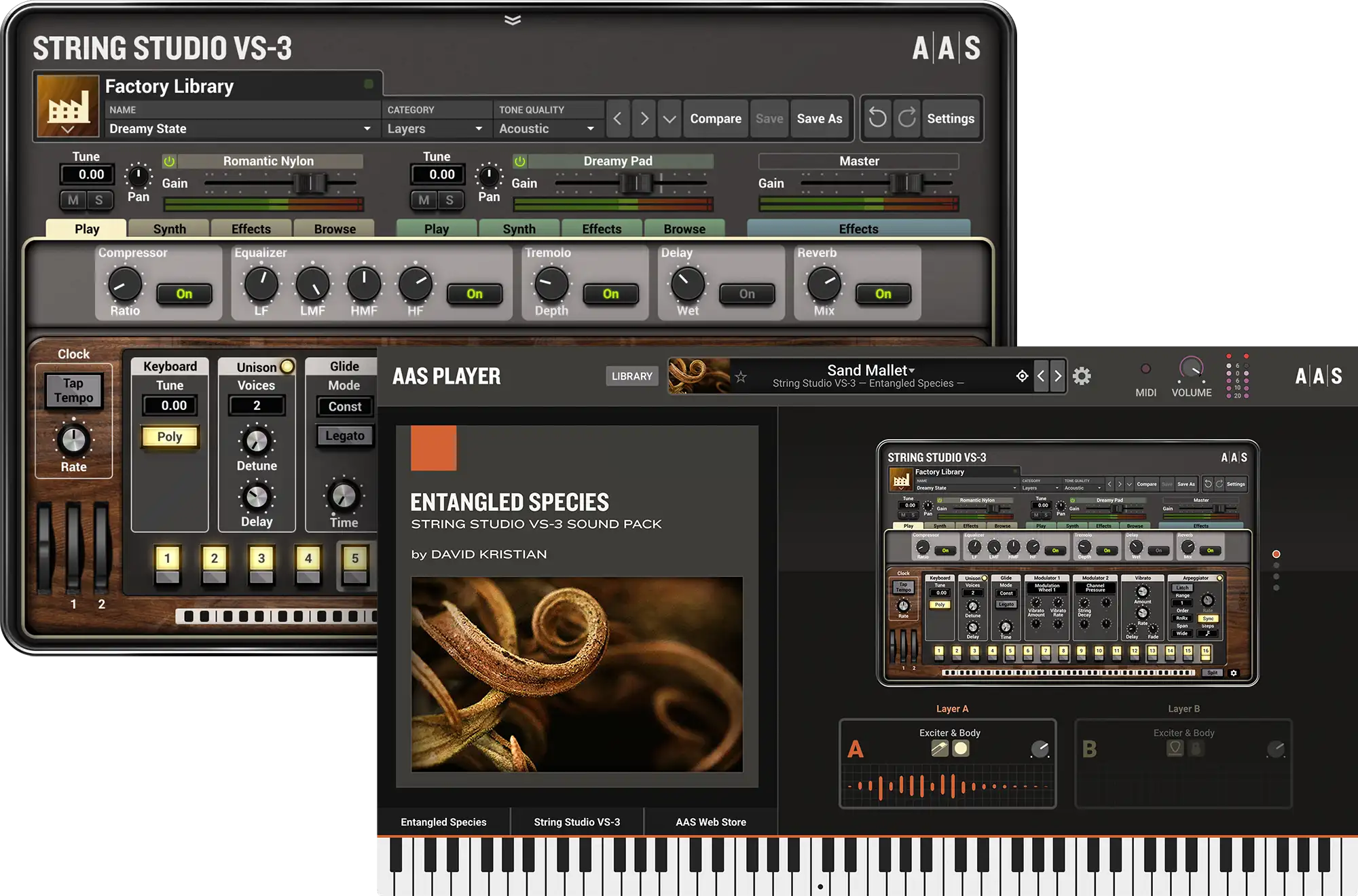Screen dimensions: 1358x896
Task: Collapse the top double-chevron handle
Action: click(x=513, y=20)
